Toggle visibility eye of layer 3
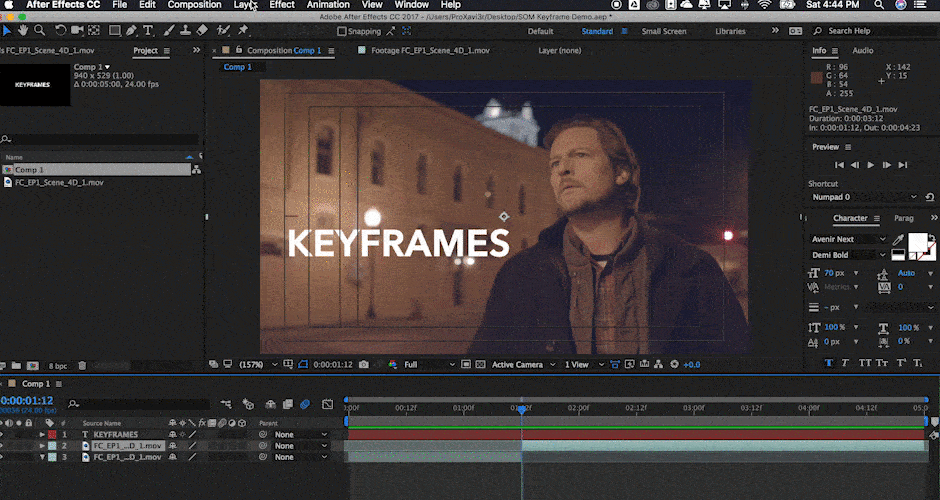The height and width of the screenshot is (500, 940). 3,457
